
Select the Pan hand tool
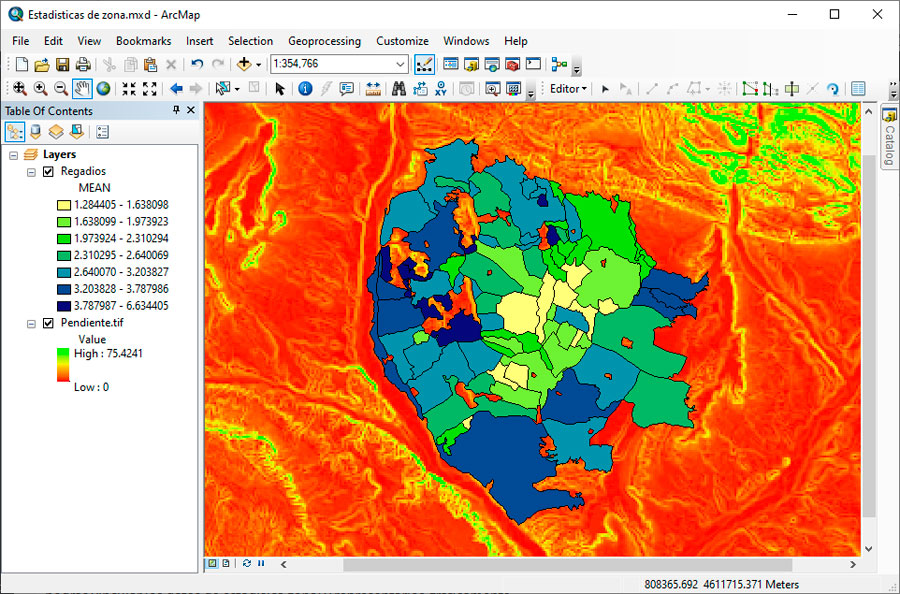(x=82, y=88)
